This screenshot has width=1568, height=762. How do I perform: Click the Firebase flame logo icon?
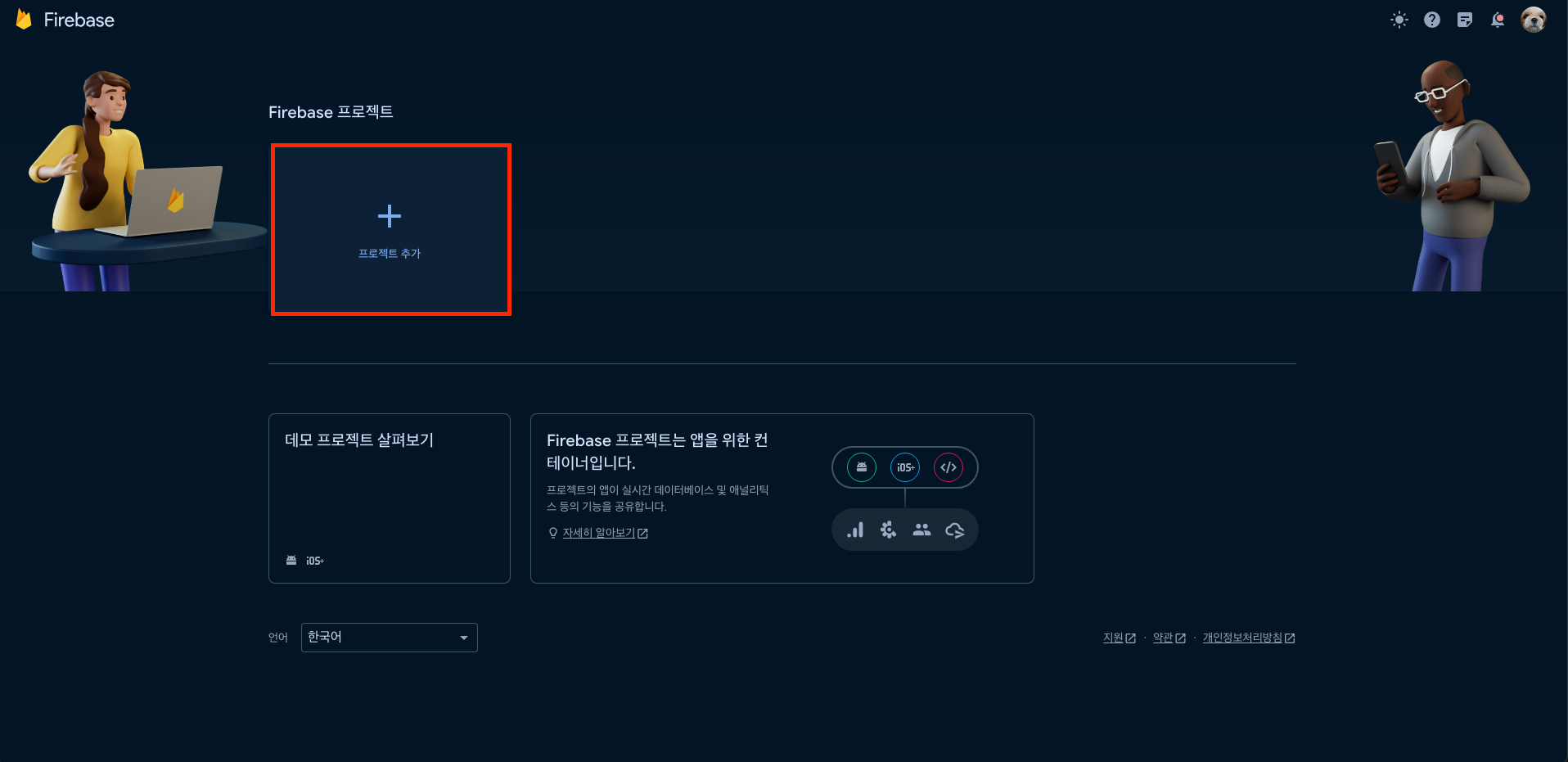coord(24,20)
